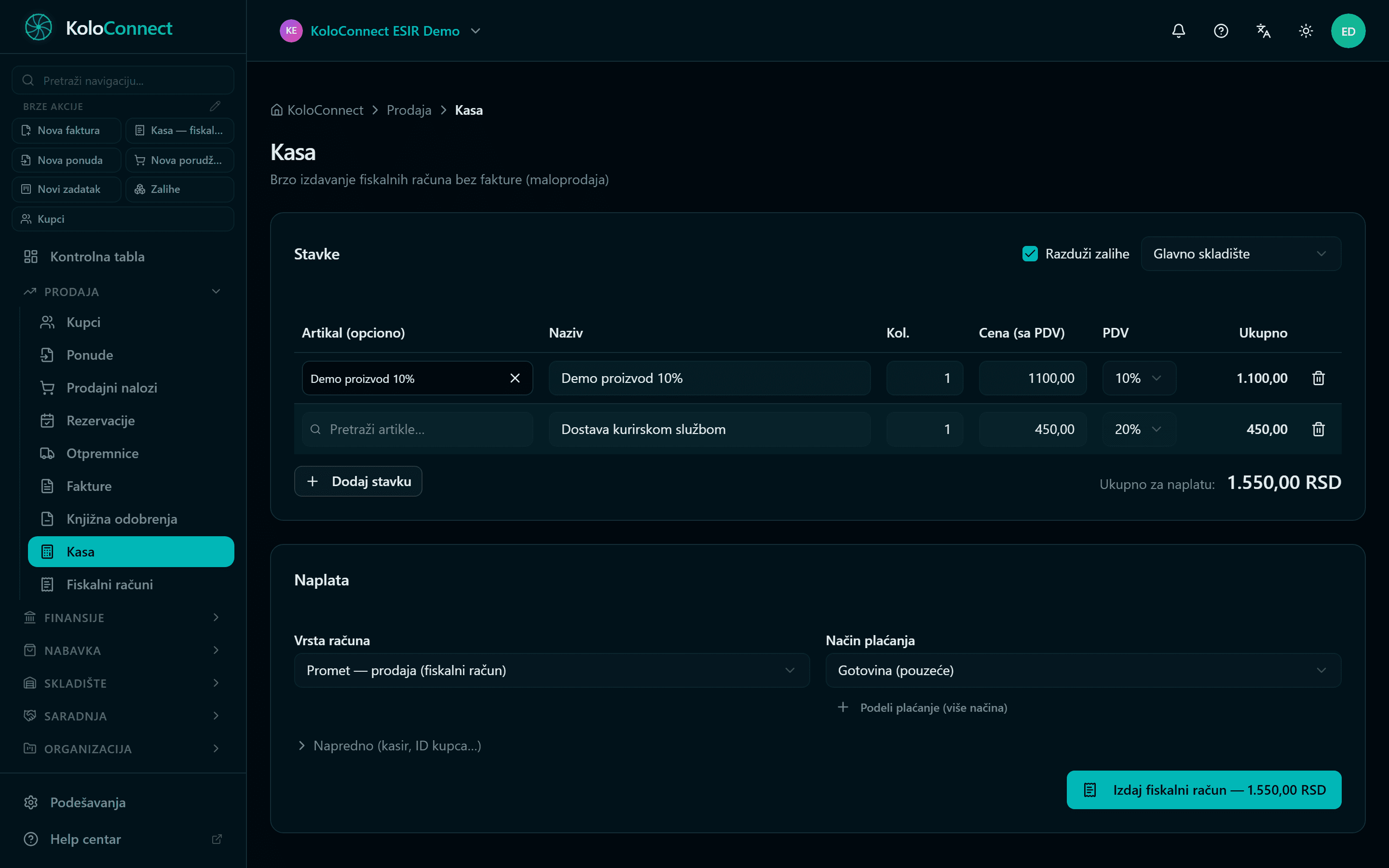Click the KoloConnect logo
The image size is (1389, 868).
(99, 27)
